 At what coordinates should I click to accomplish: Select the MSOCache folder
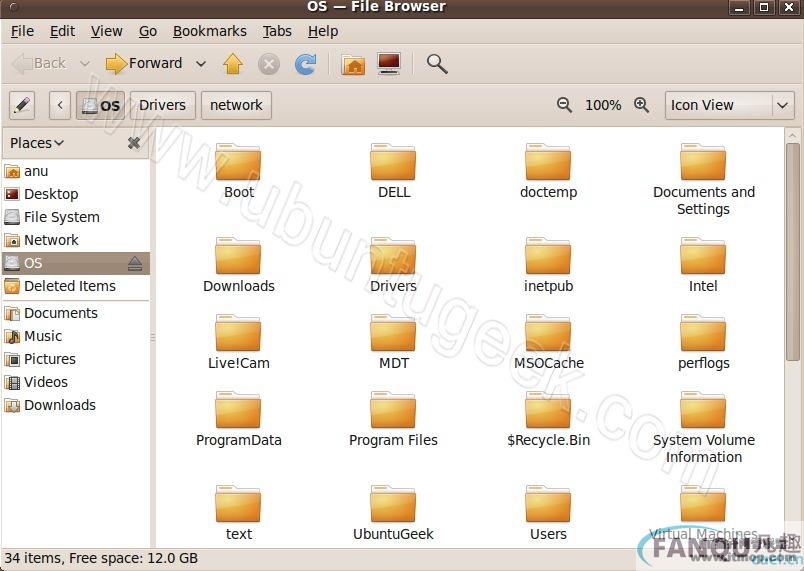548,342
